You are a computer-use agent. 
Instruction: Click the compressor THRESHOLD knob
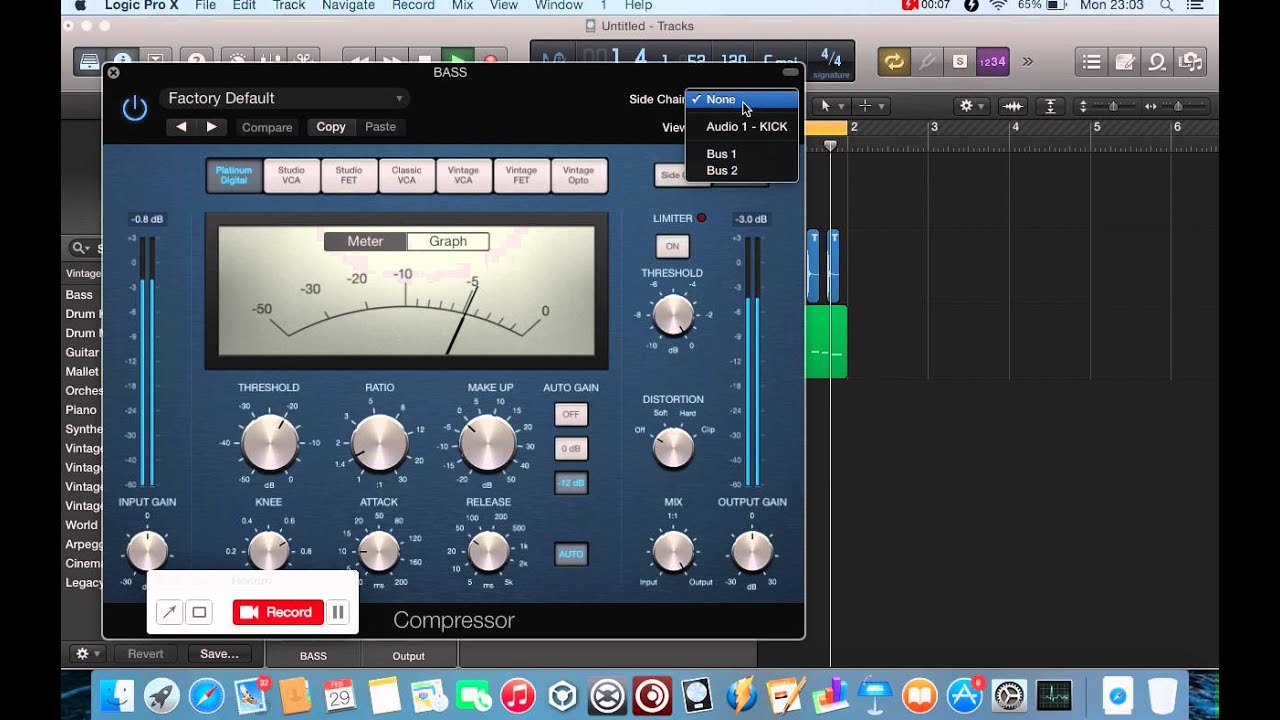pyautogui.click(x=269, y=443)
